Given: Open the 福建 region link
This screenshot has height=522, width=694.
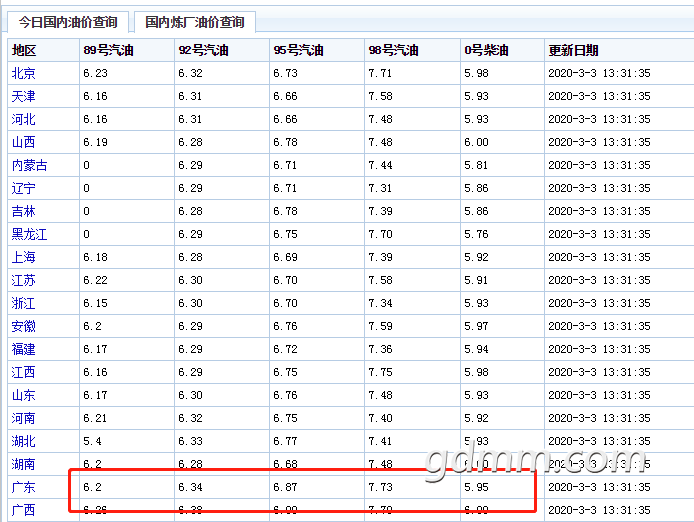Looking at the screenshot, I should click(x=23, y=349).
